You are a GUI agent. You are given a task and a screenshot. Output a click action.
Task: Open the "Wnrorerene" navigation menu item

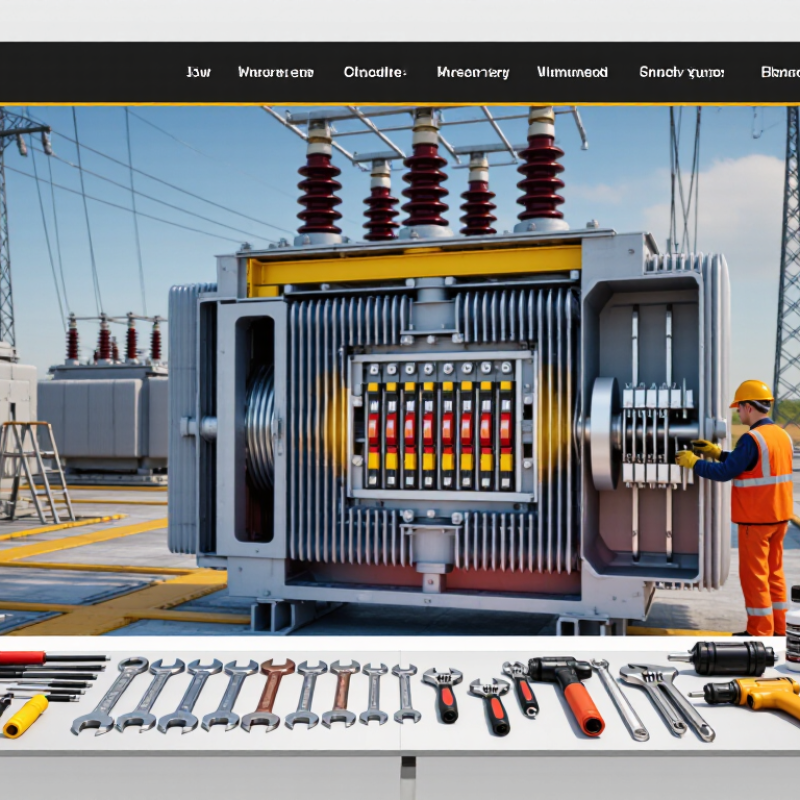tap(276, 72)
